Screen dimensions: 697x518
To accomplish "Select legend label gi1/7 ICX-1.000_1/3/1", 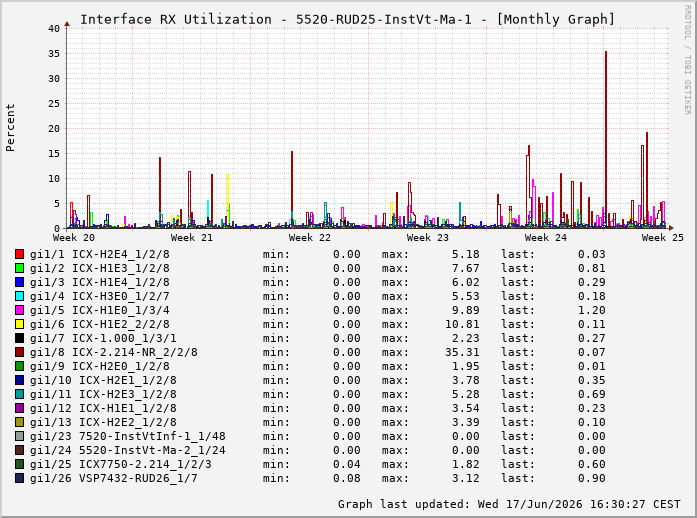I will coord(103,338).
